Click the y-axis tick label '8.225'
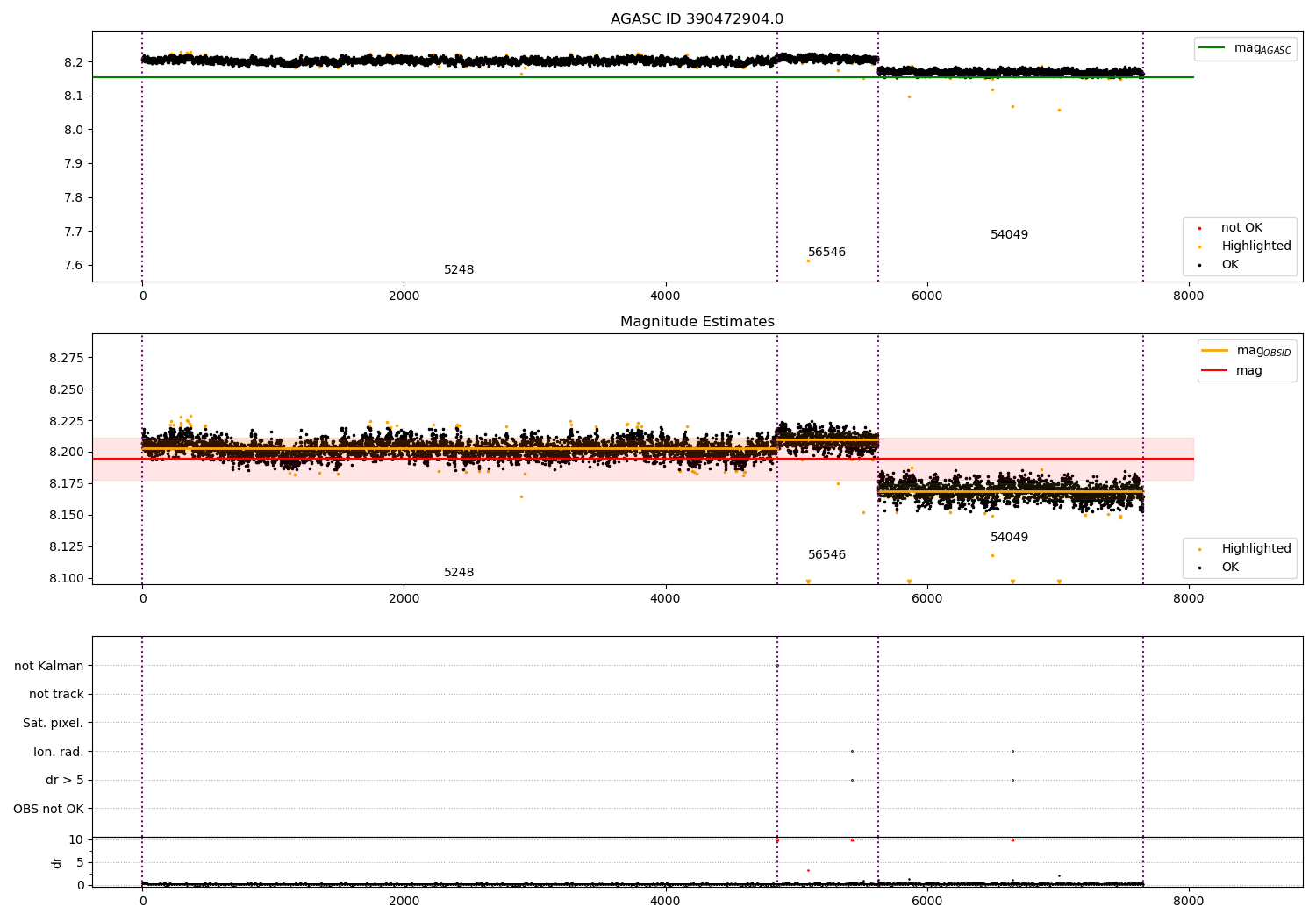This screenshot has width=1316, height=921. [67, 422]
